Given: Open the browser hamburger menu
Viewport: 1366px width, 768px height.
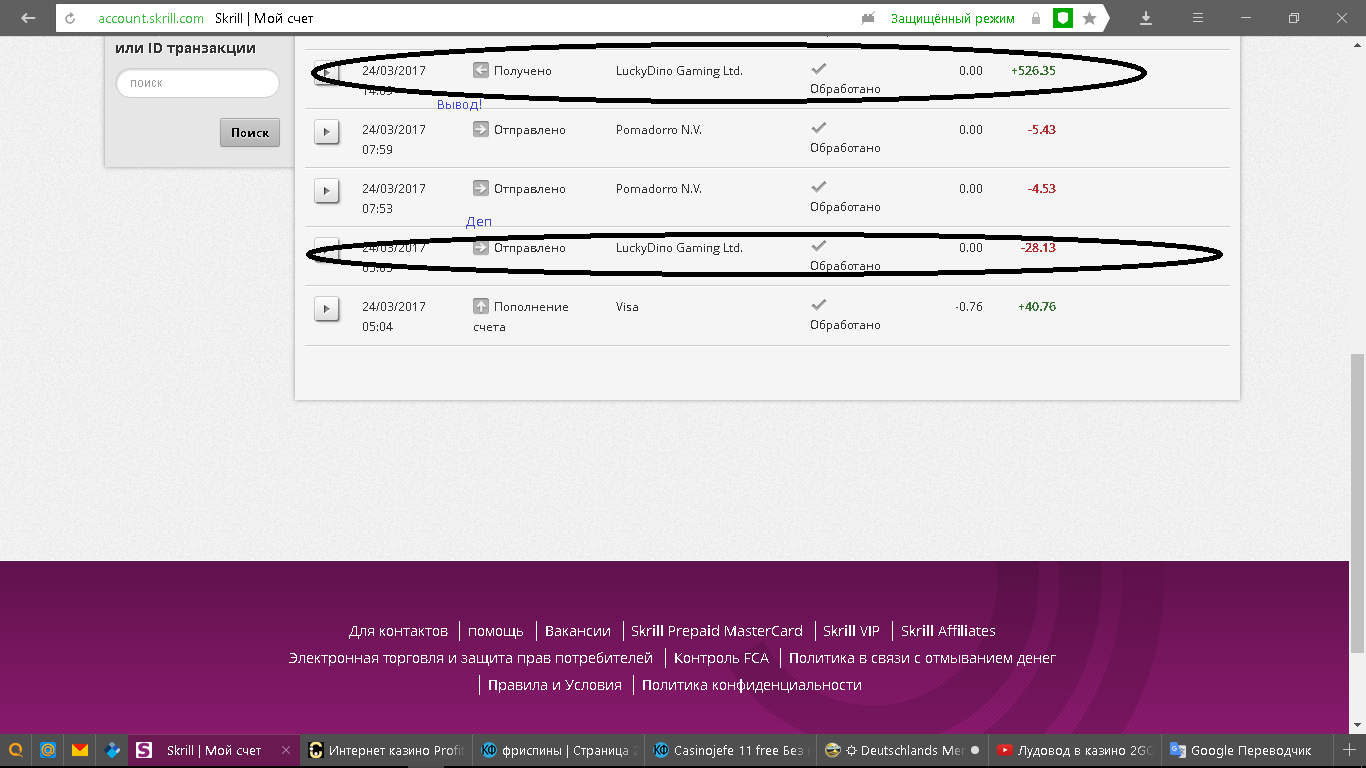Looking at the screenshot, I should coord(1197,18).
